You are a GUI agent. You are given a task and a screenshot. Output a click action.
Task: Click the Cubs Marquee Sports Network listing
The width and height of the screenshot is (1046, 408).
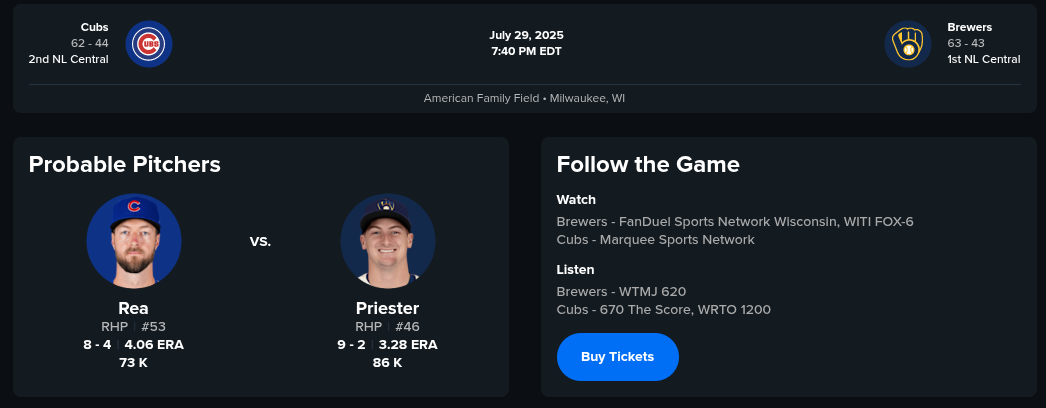pos(655,240)
